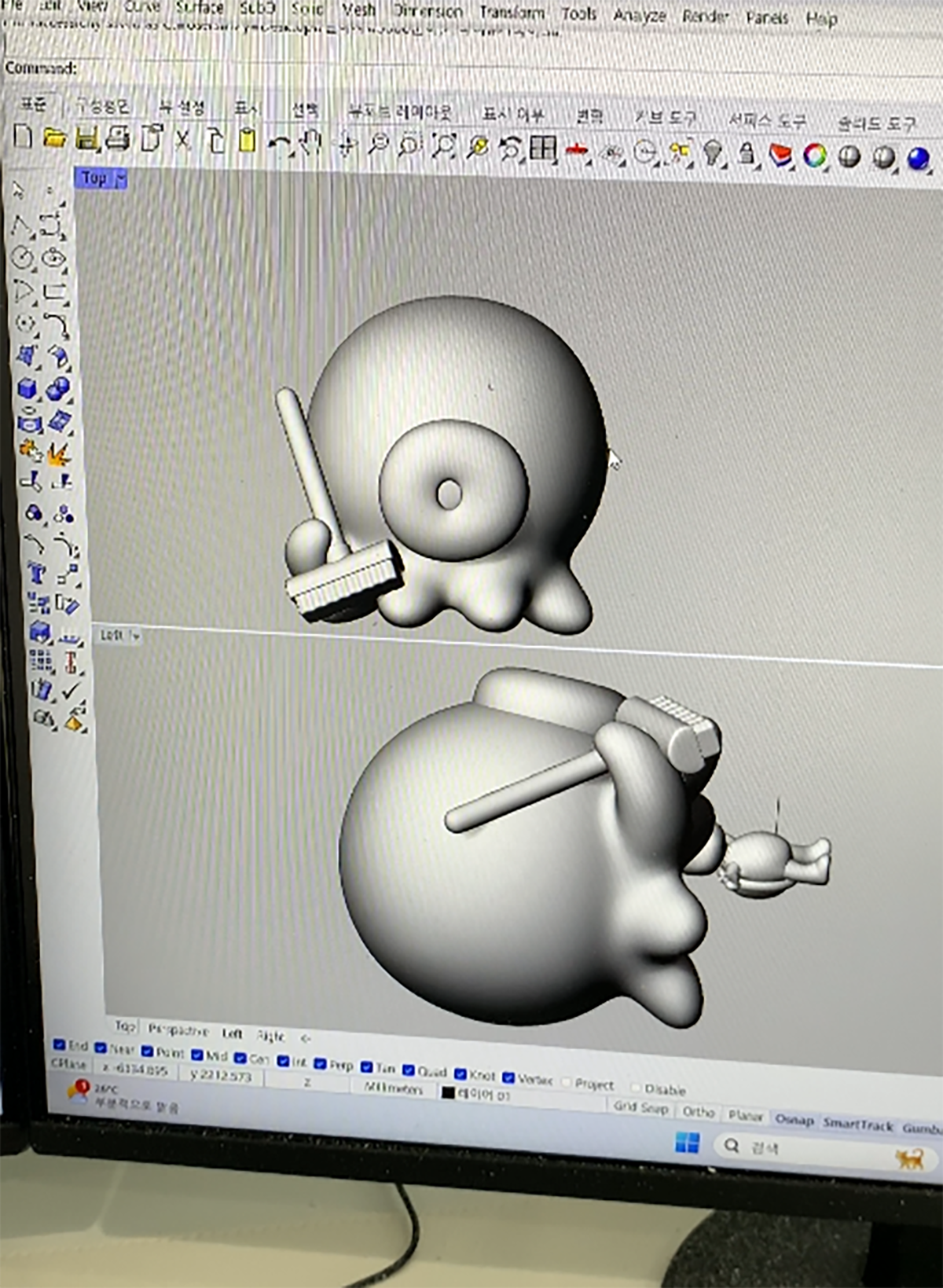
Task: Click the black layer color swatch
Action: pos(448,1092)
